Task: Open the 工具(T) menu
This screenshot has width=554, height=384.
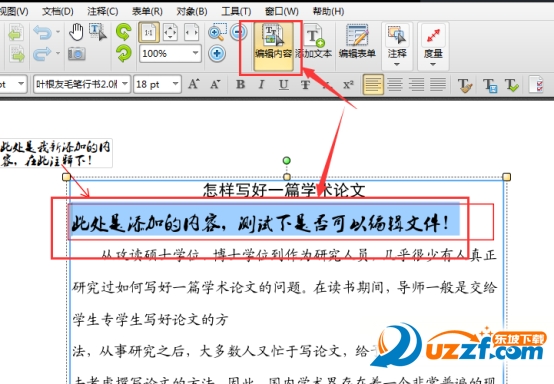Action: click(x=236, y=12)
